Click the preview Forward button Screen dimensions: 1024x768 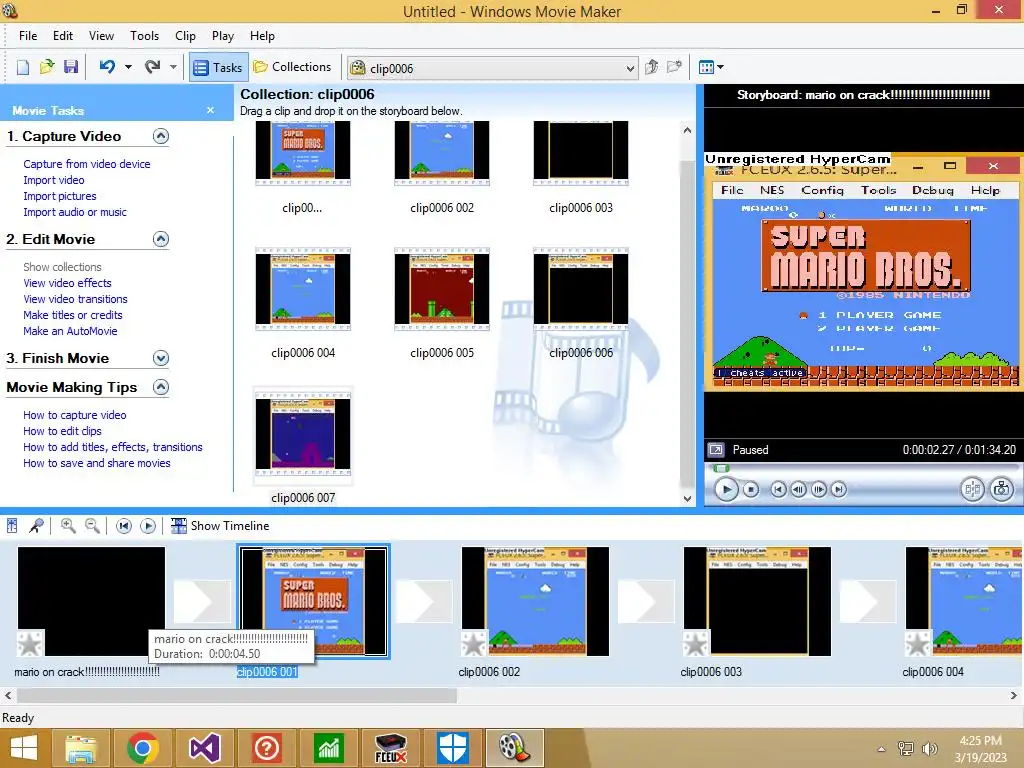(839, 489)
